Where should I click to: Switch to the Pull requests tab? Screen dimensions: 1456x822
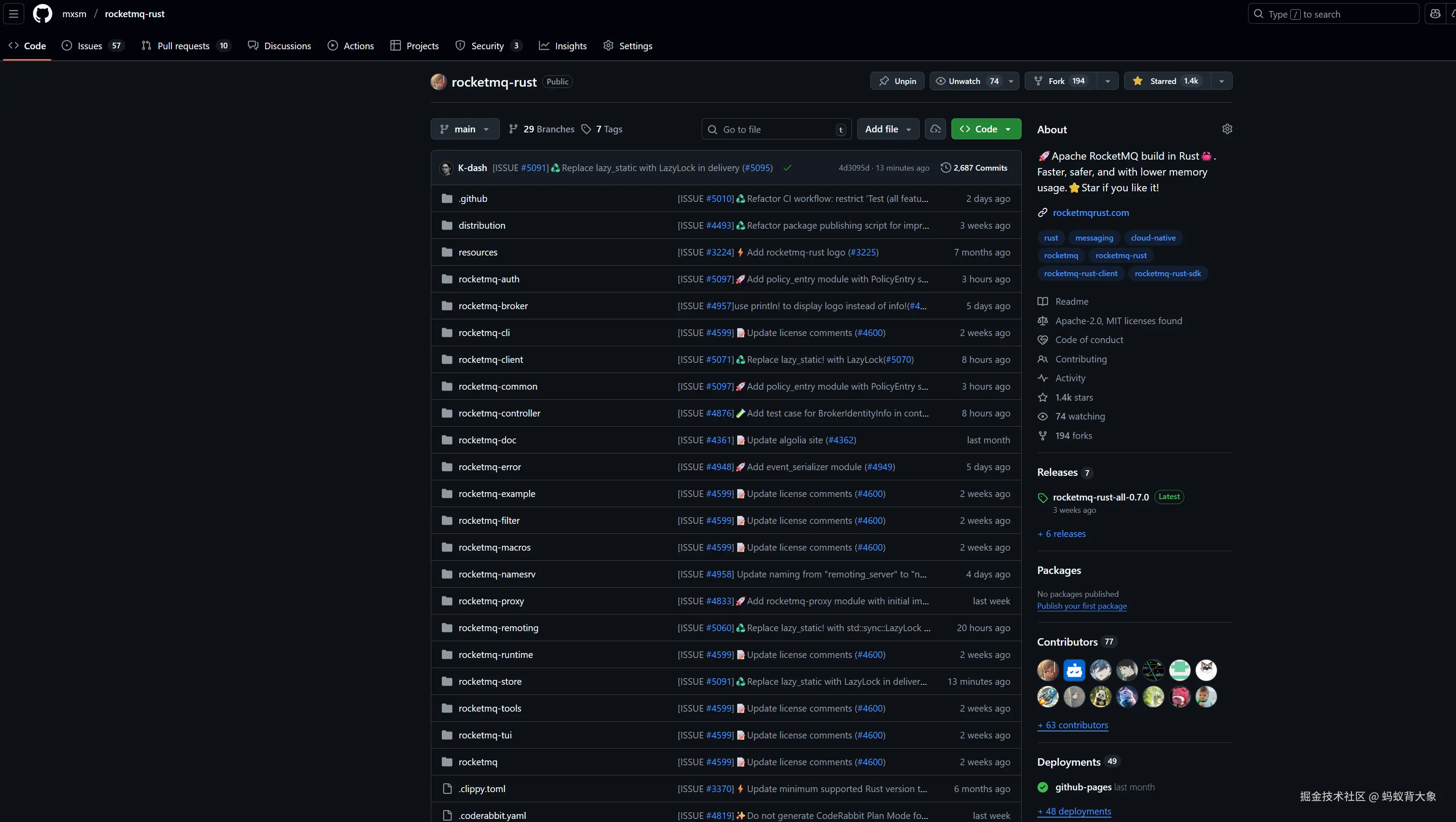tap(184, 46)
